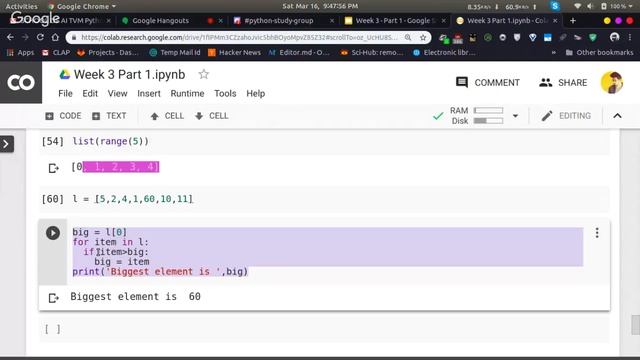Click the zoom magnifier icon in address bar
This screenshot has width=640, height=360.
pos(408,38)
